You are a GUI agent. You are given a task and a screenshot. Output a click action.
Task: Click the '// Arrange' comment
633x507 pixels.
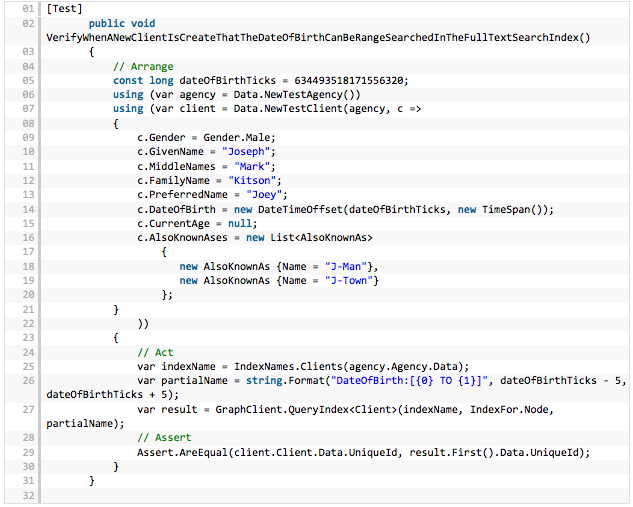(x=143, y=66)
